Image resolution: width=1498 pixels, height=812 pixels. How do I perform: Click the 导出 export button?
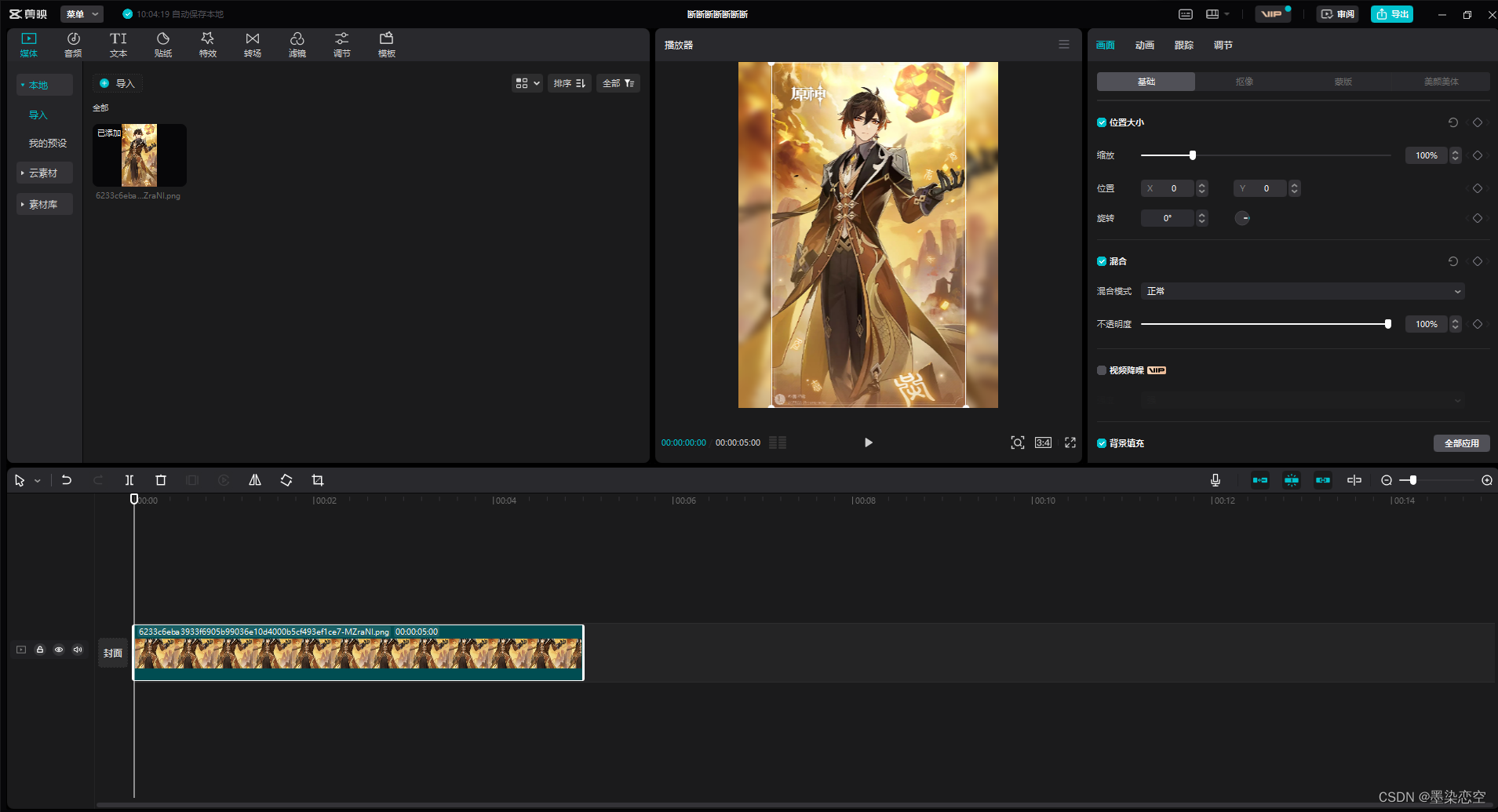coord(1392,14)
